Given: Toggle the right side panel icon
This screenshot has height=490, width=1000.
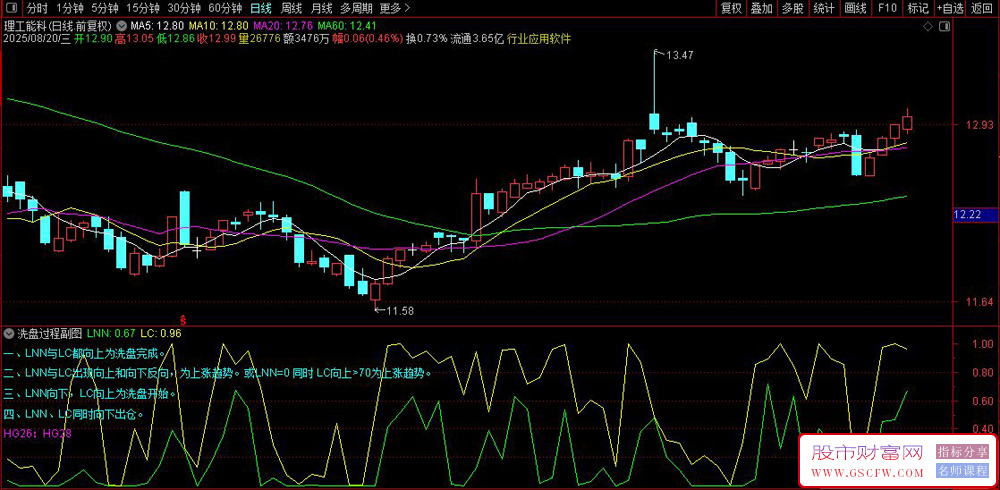Looking at the screenshot, I should click(x=944, y=27).
